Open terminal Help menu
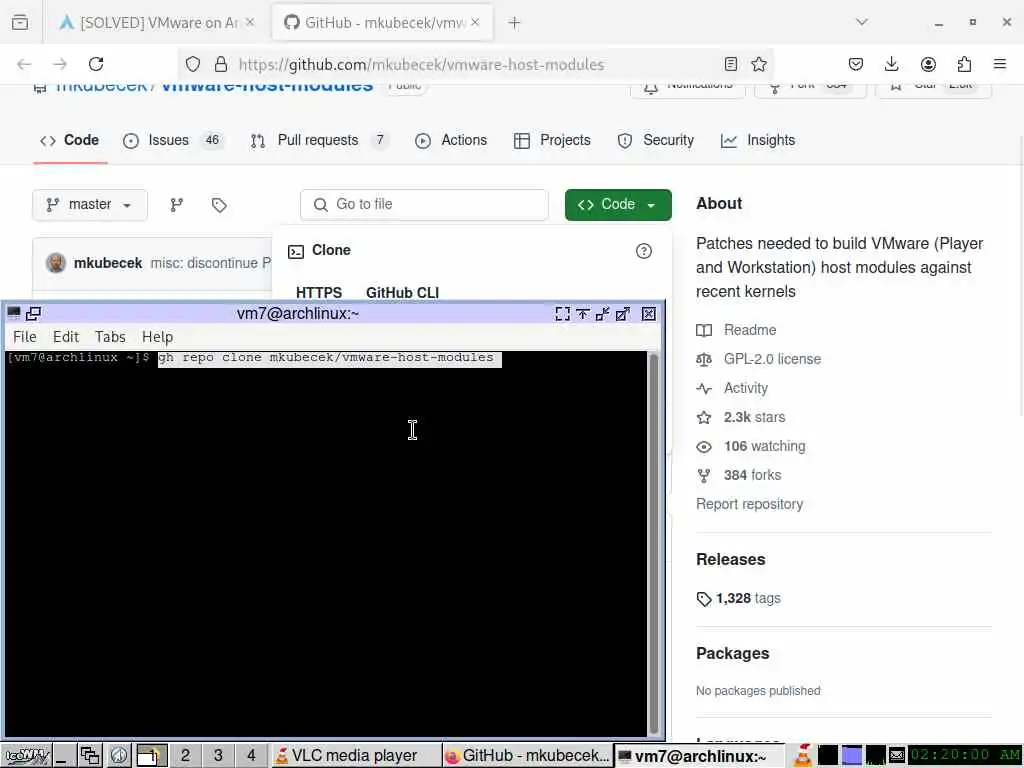 pos(157,337)
